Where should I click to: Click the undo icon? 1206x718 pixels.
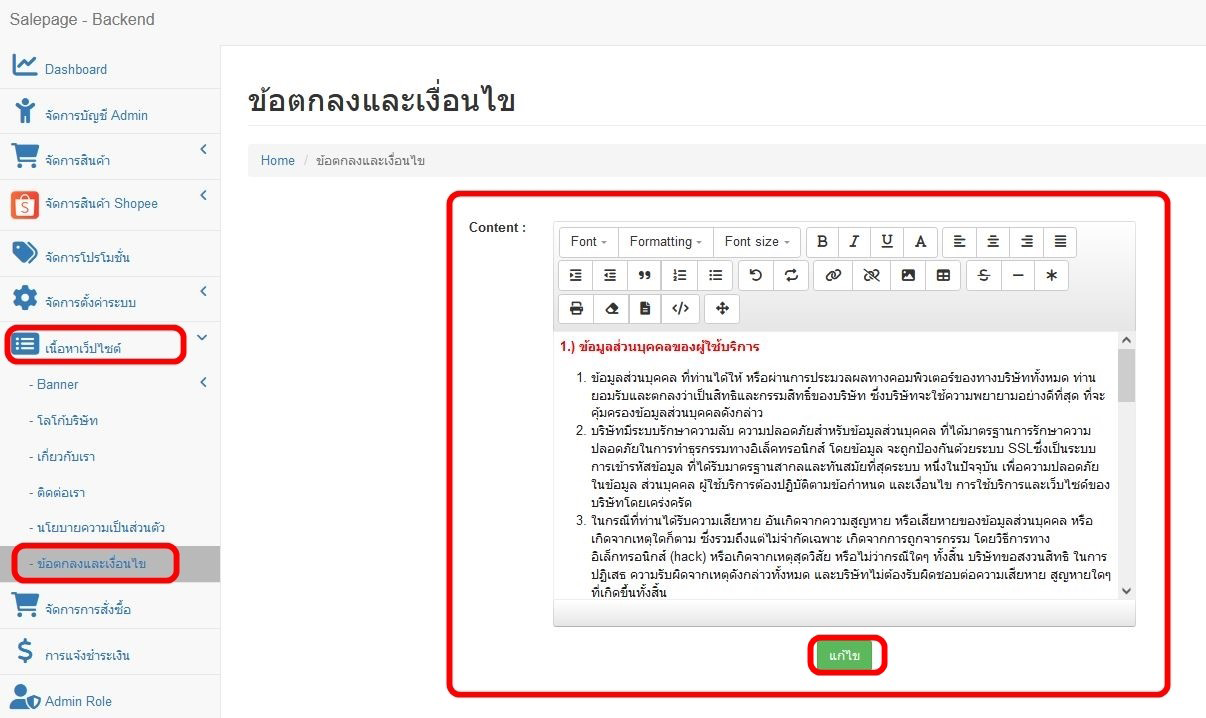pos(756,276)
